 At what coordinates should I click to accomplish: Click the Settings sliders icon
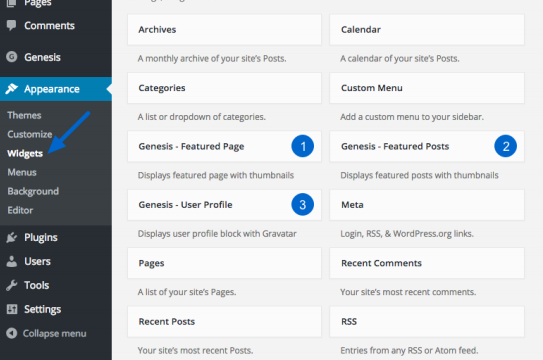tap(11, 309)
